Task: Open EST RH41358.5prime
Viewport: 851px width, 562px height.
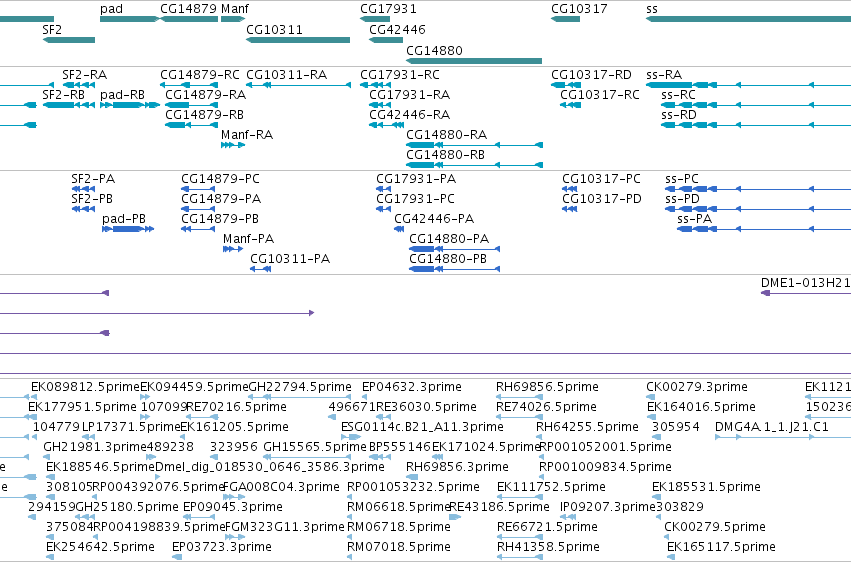Action: [548, 547]
